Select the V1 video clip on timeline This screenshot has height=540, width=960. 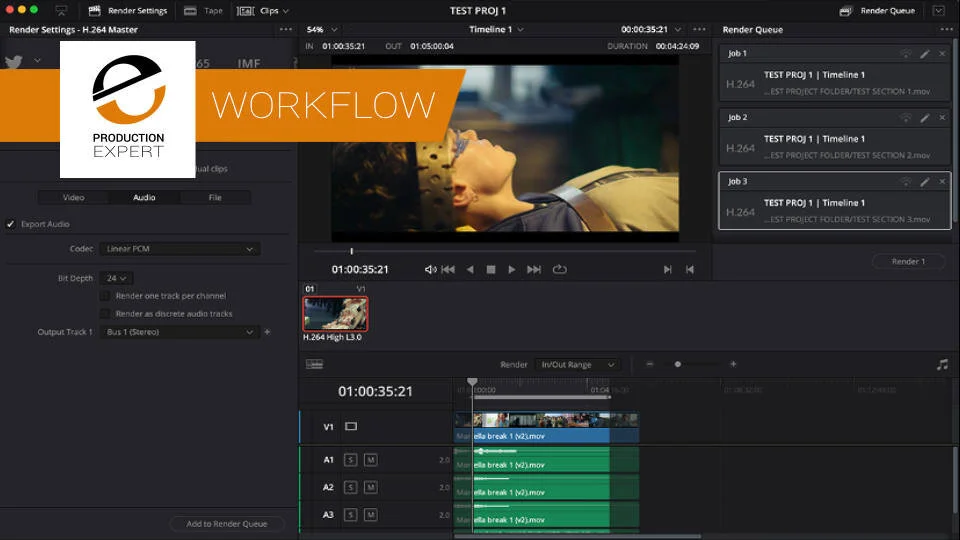[x=546, y=427]
